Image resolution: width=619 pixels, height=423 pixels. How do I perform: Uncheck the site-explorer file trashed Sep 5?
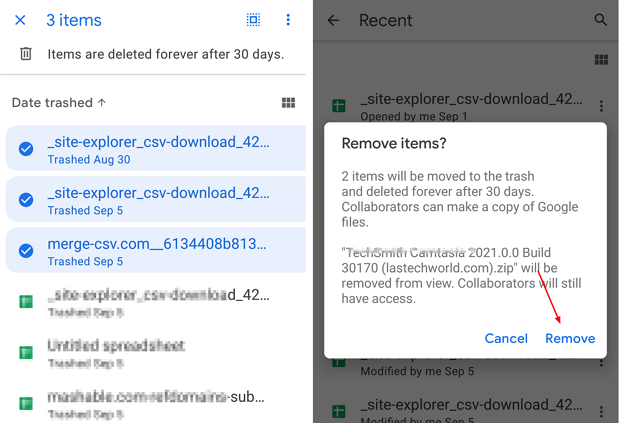pyautogui.click(x=26, y=200)
